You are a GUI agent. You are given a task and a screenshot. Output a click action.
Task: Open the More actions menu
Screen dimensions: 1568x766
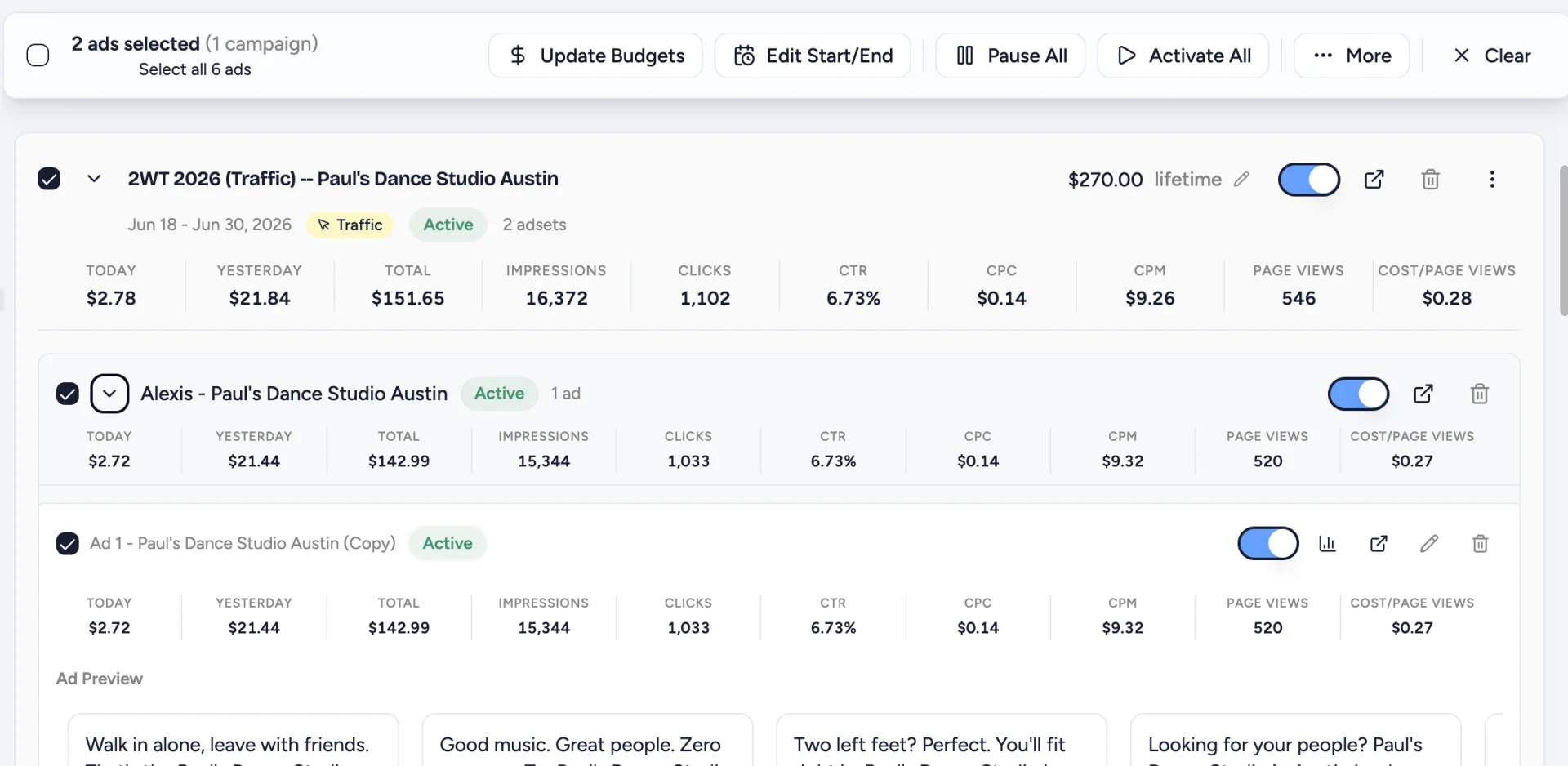pos(1352,56)
